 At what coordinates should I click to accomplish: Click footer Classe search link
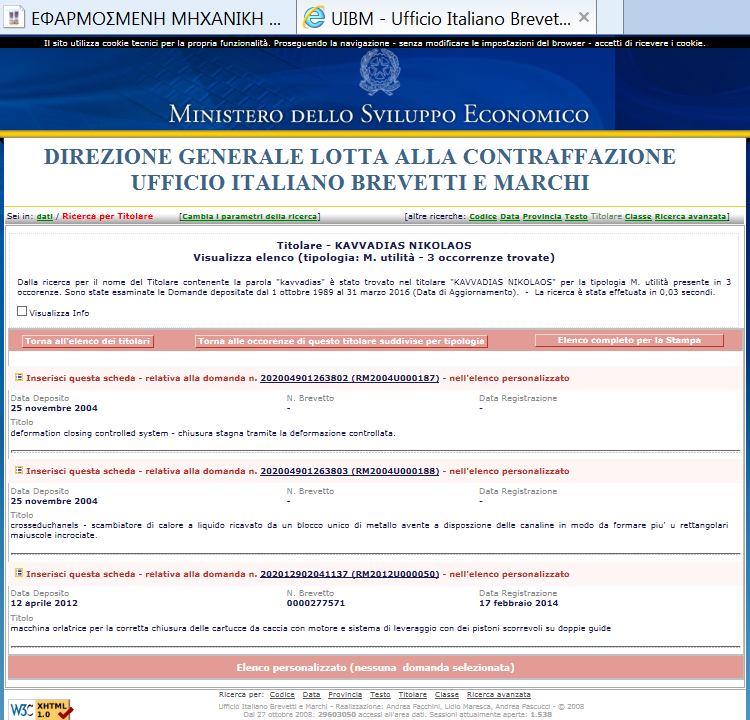pyautogui.click(x=446, y=695)
